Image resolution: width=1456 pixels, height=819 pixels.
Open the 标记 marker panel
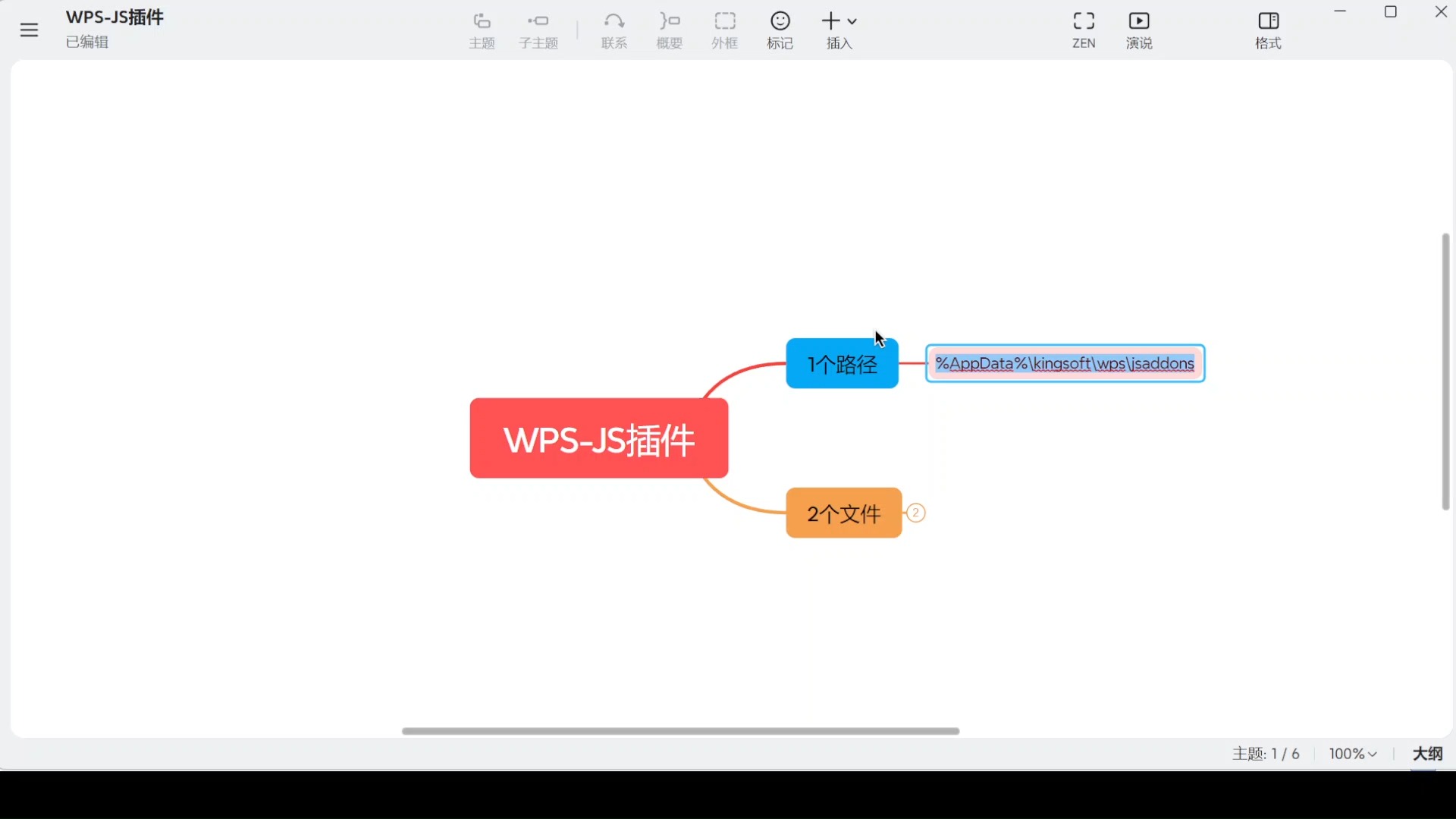[x=780, y=31]
